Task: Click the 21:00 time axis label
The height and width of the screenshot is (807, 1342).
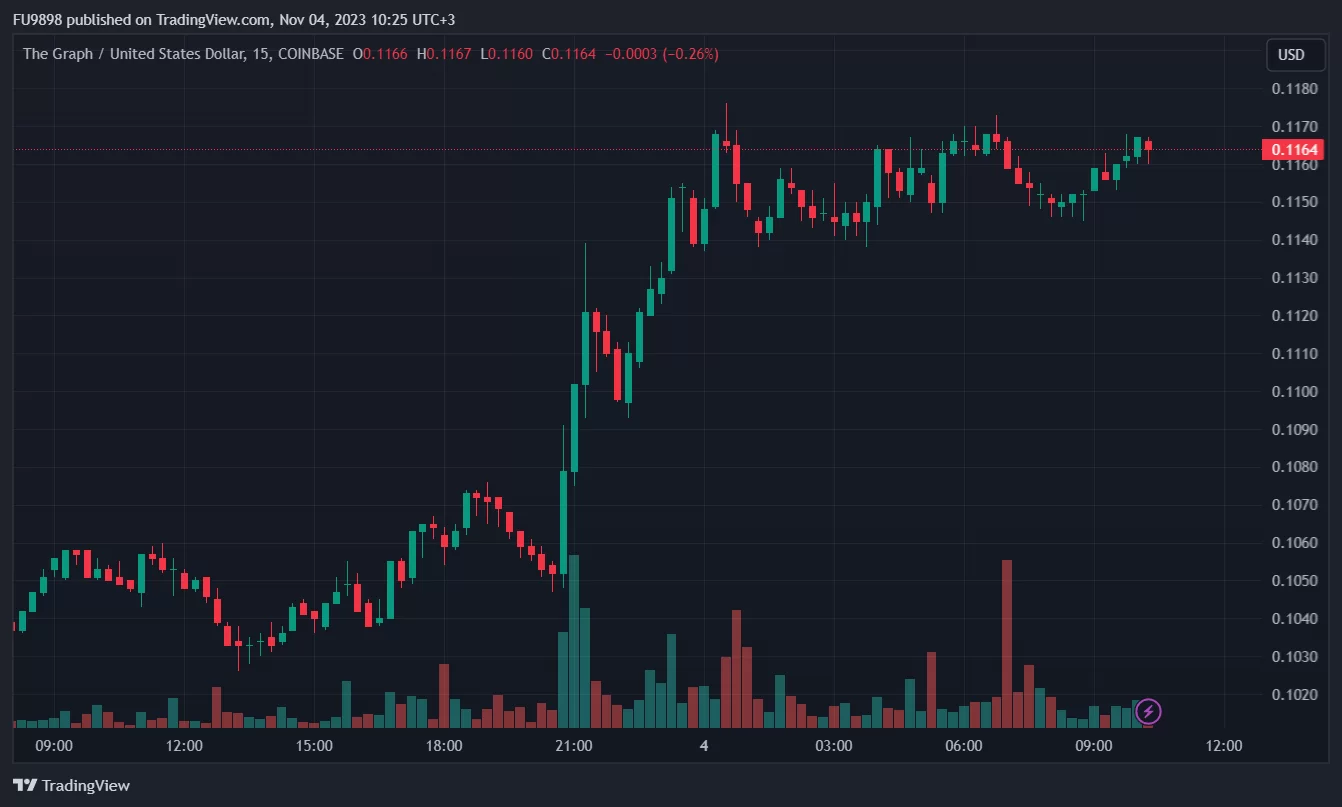Action: (x=574, y=746)
